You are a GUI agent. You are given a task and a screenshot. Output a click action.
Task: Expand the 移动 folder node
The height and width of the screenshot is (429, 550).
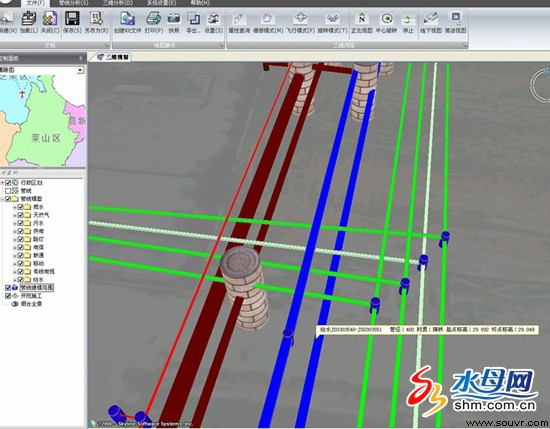tap(15, 263)
